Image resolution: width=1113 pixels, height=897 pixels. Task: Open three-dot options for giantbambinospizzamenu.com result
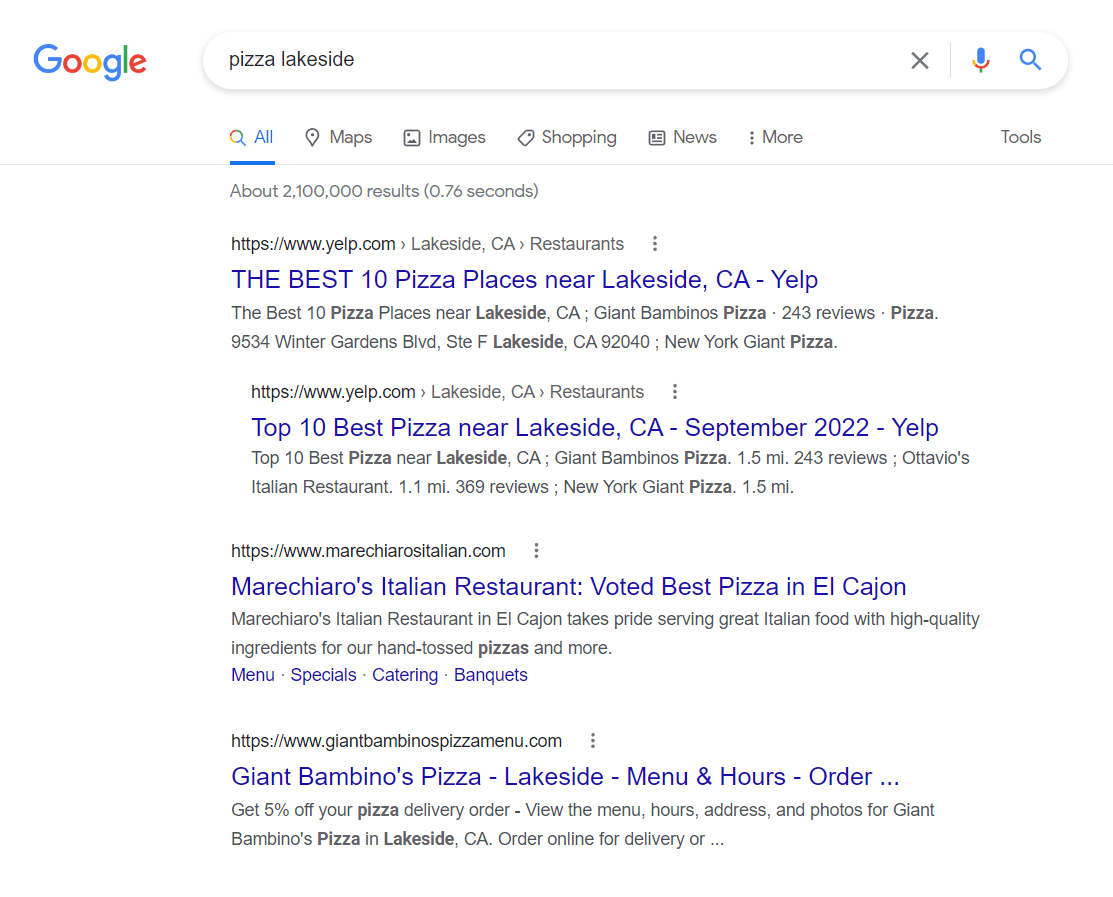click(593, 741)
